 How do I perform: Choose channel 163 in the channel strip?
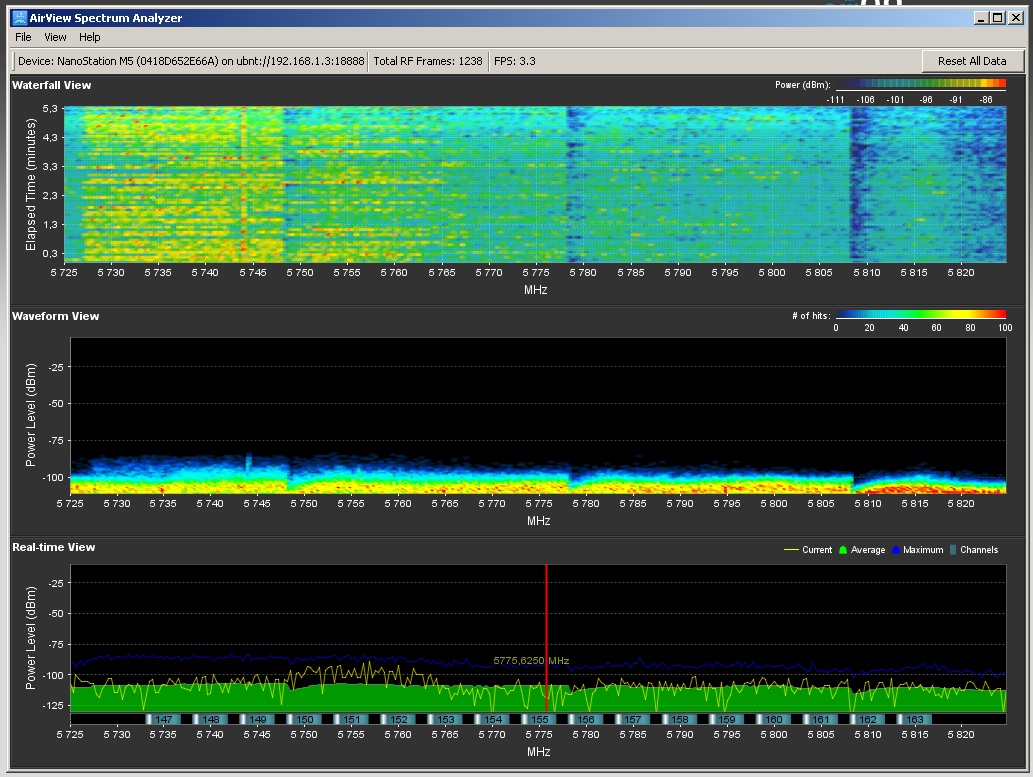click(x=914, y=720)
